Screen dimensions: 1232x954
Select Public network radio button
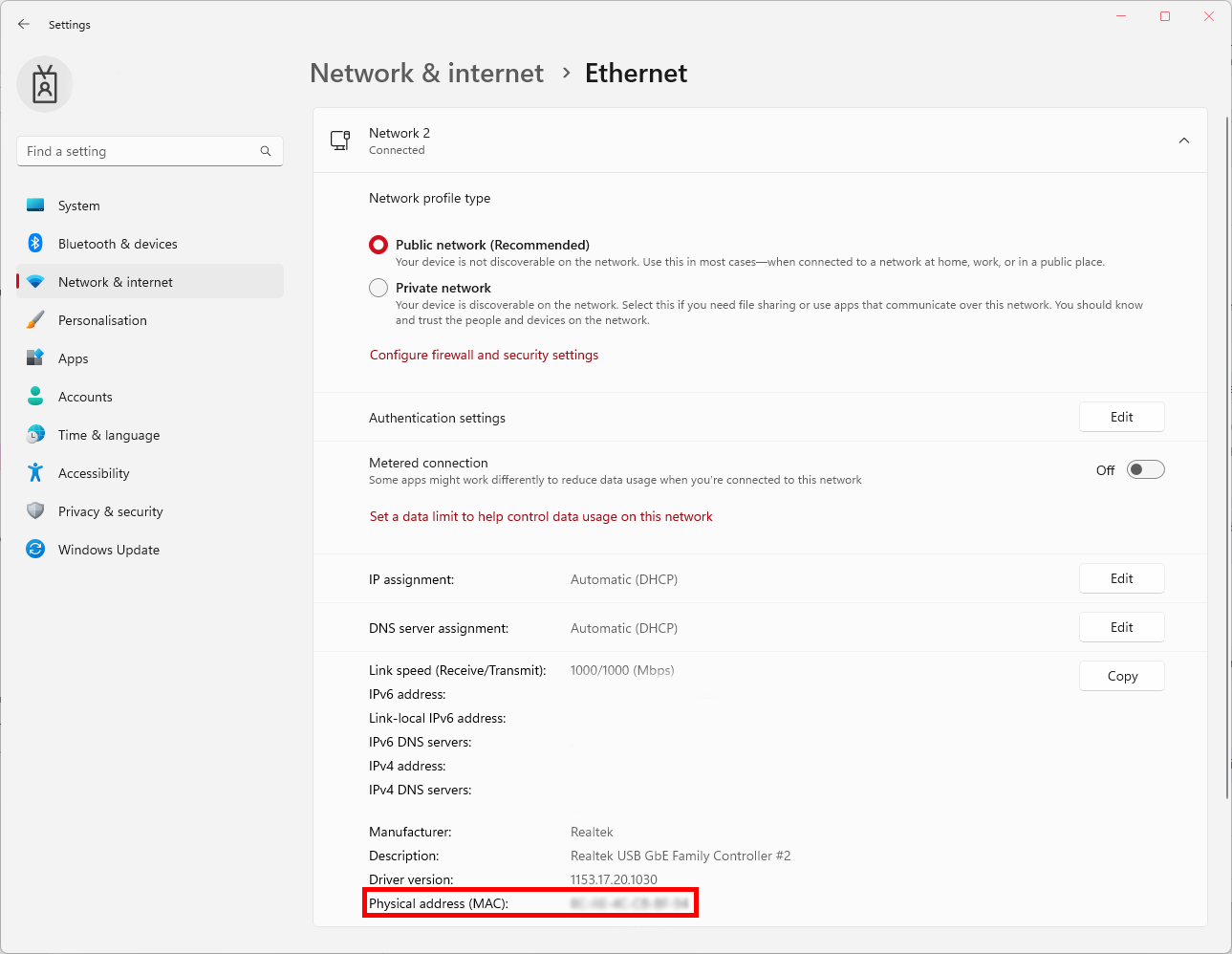coord(378,245)
